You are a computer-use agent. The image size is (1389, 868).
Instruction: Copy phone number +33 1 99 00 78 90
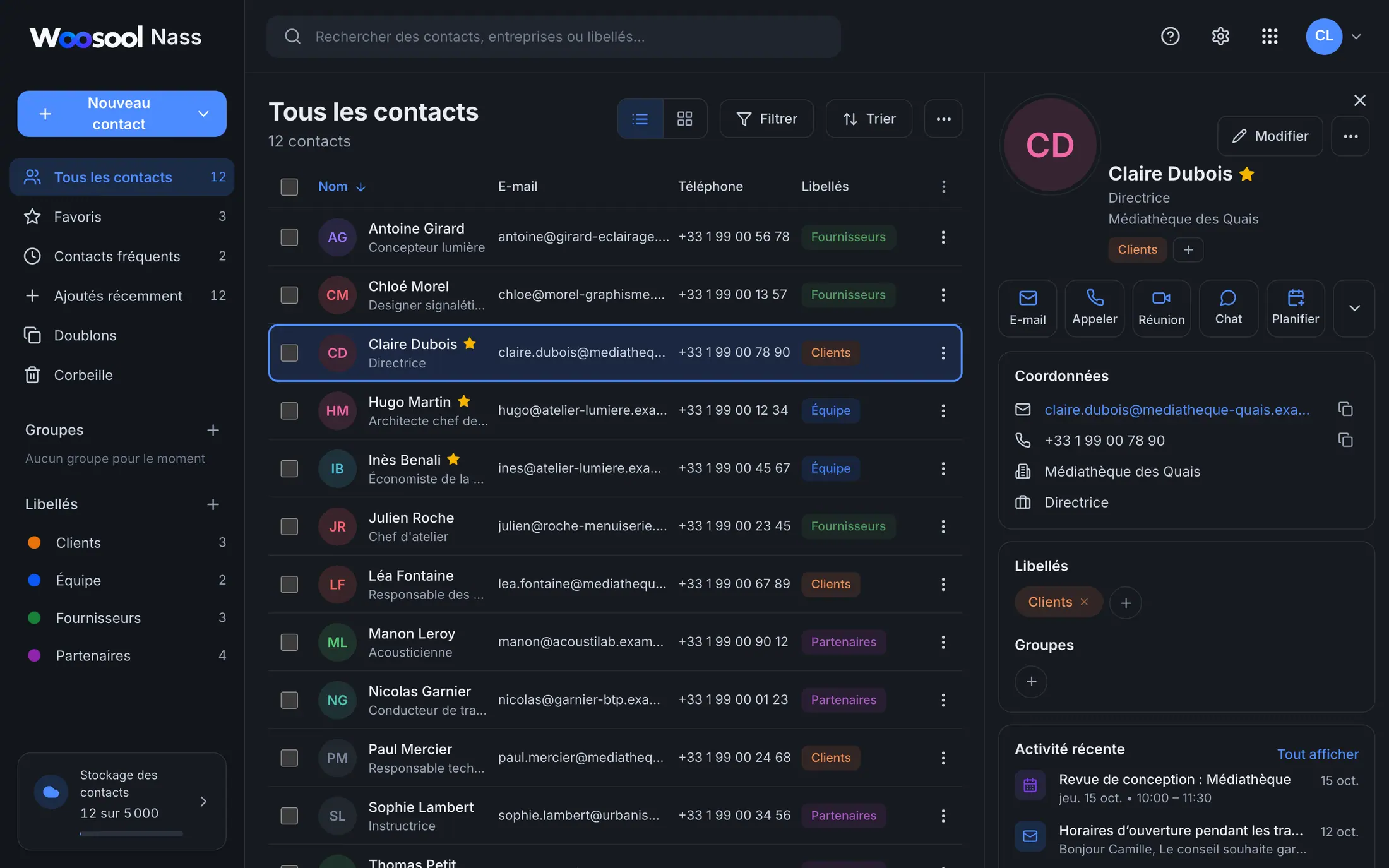[1345, 441]
